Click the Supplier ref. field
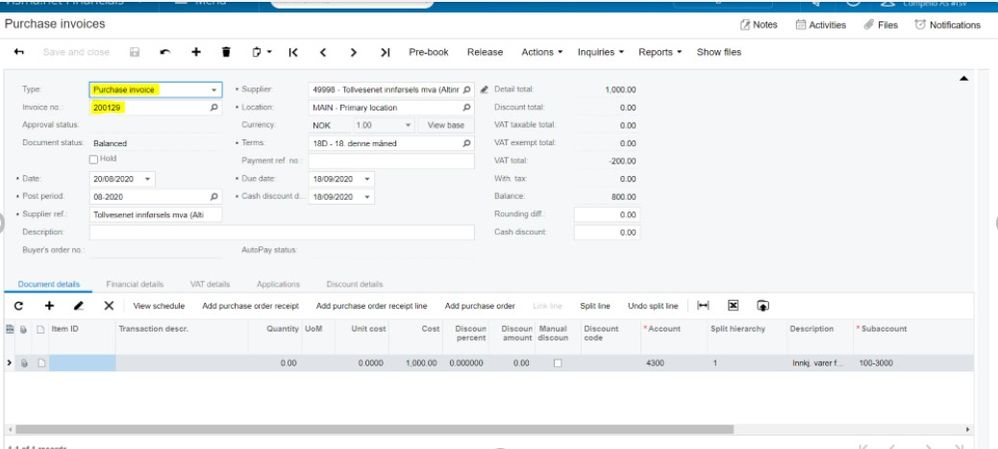Screen dimensions: 998x449 coord(156,215)
